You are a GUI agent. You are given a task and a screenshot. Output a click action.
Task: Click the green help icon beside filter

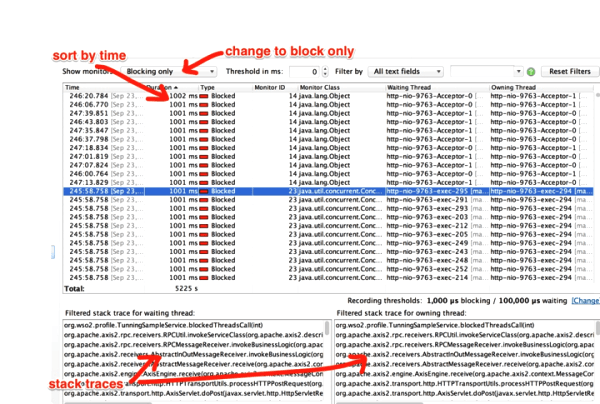pos(531,72)
